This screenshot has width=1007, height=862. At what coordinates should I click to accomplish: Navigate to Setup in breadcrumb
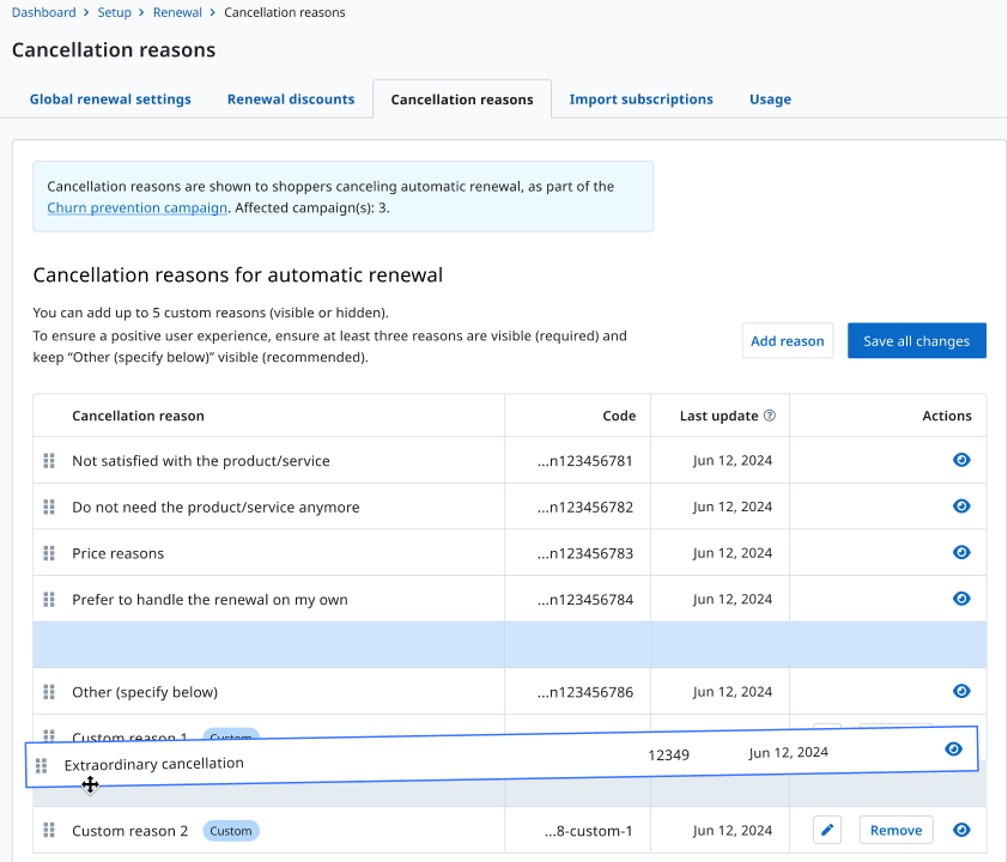click(x=114, y=12)
